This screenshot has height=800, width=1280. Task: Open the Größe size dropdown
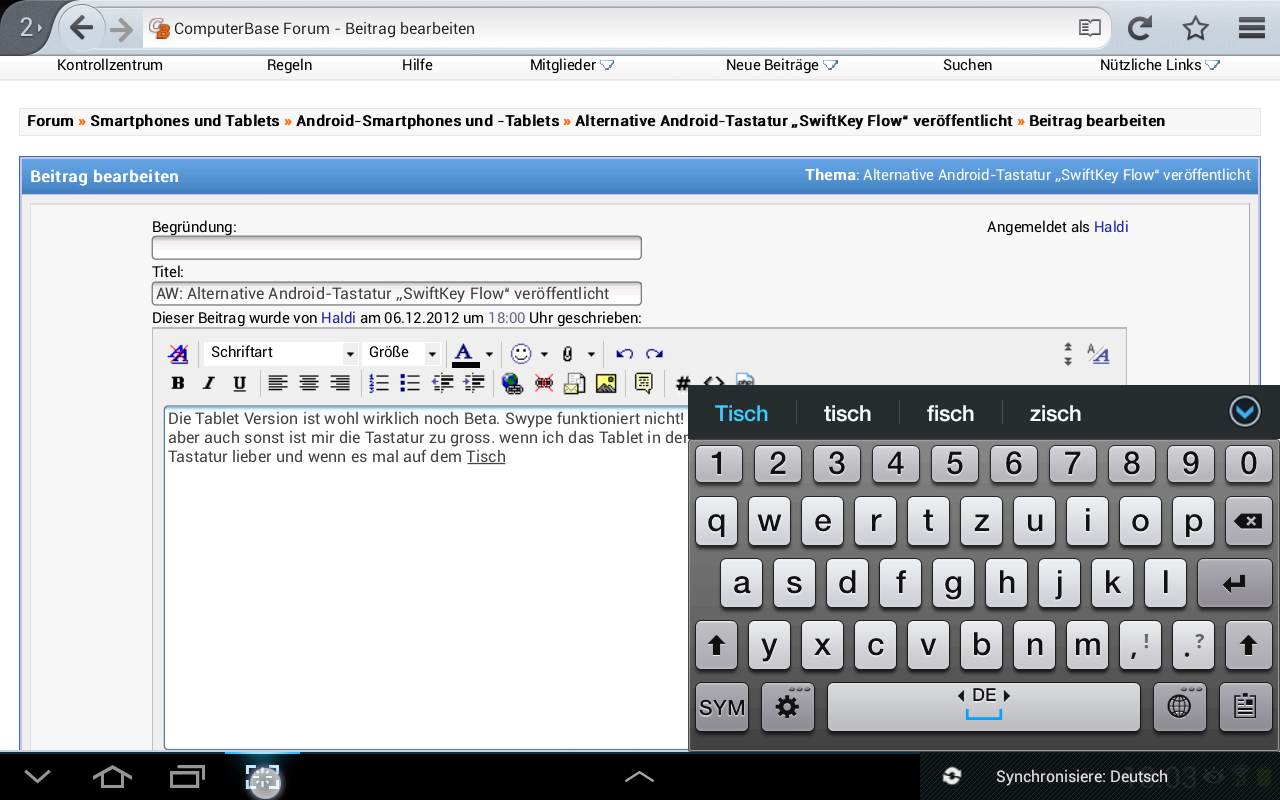click(x=400, y=353)
